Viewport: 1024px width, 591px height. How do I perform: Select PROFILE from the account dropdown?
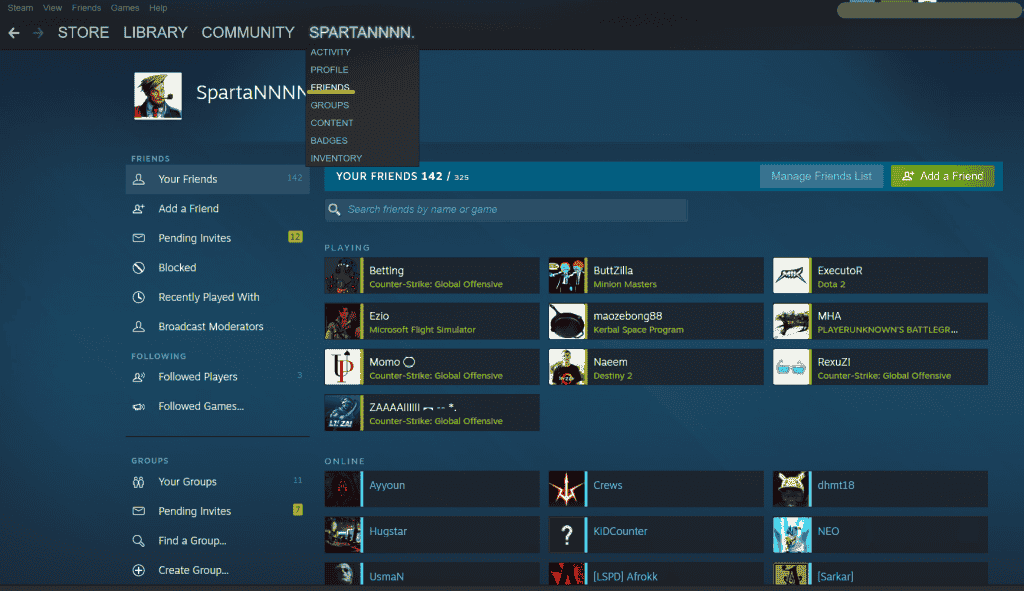pos(331,69)
